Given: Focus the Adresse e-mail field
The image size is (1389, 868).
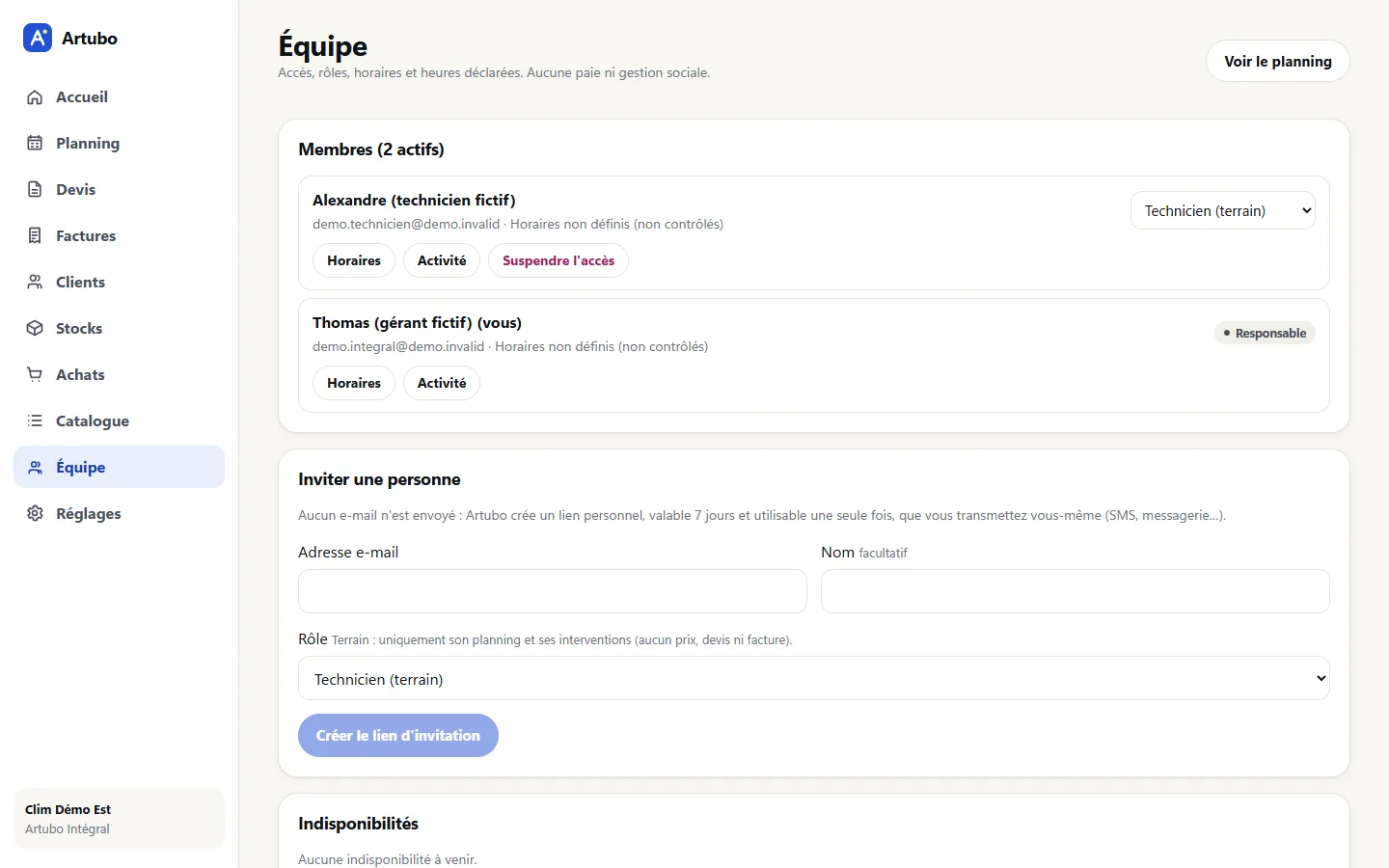Looking at the screenshot, I should tap(552, 591).
